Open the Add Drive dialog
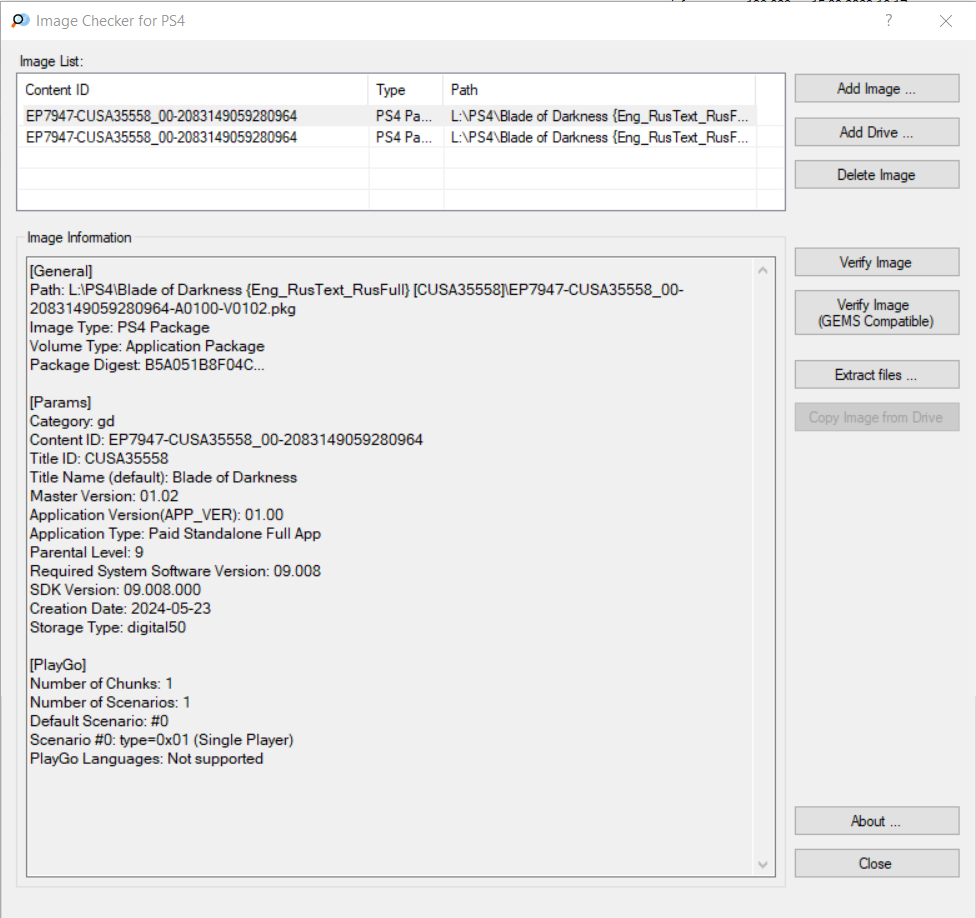 coord(876,132)
